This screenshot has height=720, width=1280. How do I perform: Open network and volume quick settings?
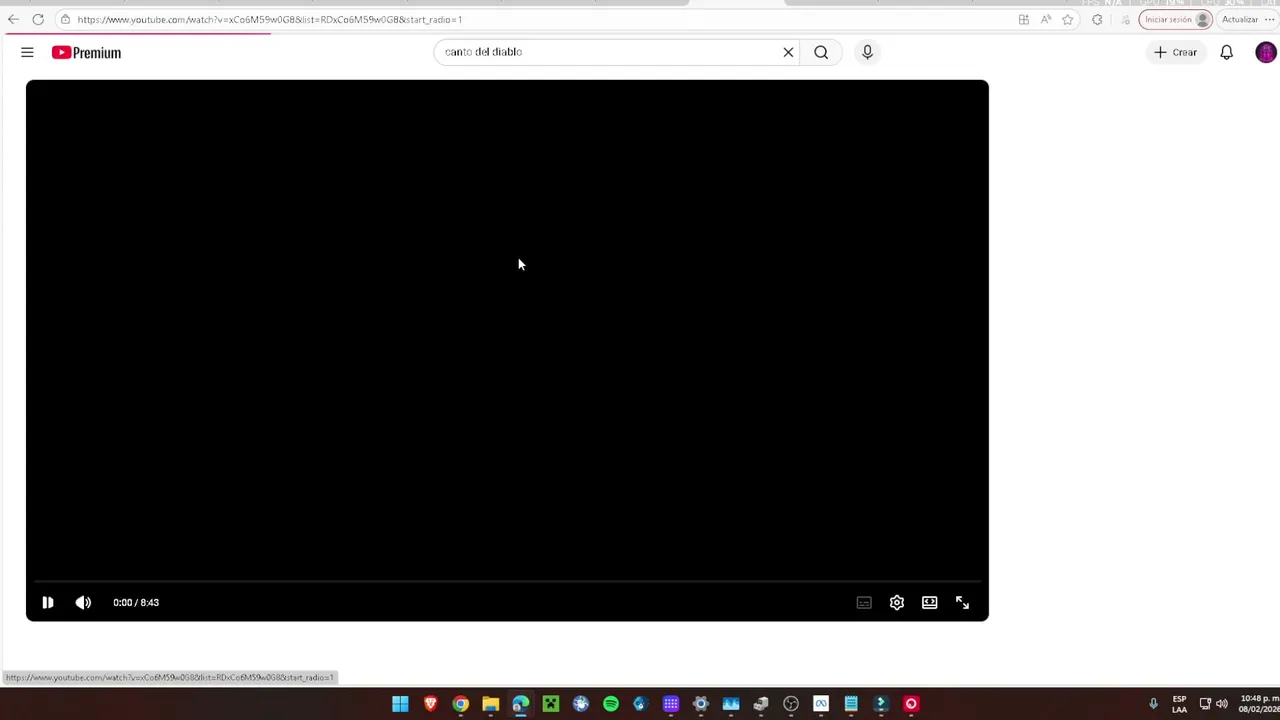click(1213, 704)
